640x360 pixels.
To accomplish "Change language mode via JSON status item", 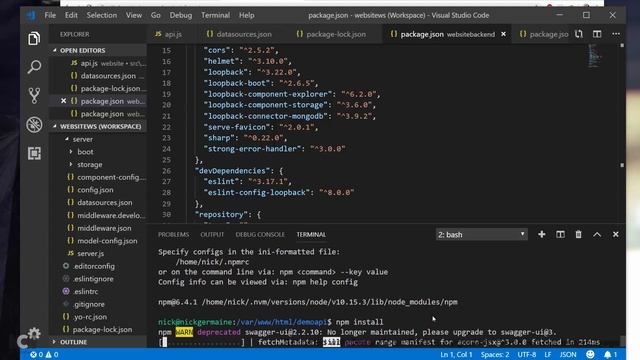I will pos(568,354).
